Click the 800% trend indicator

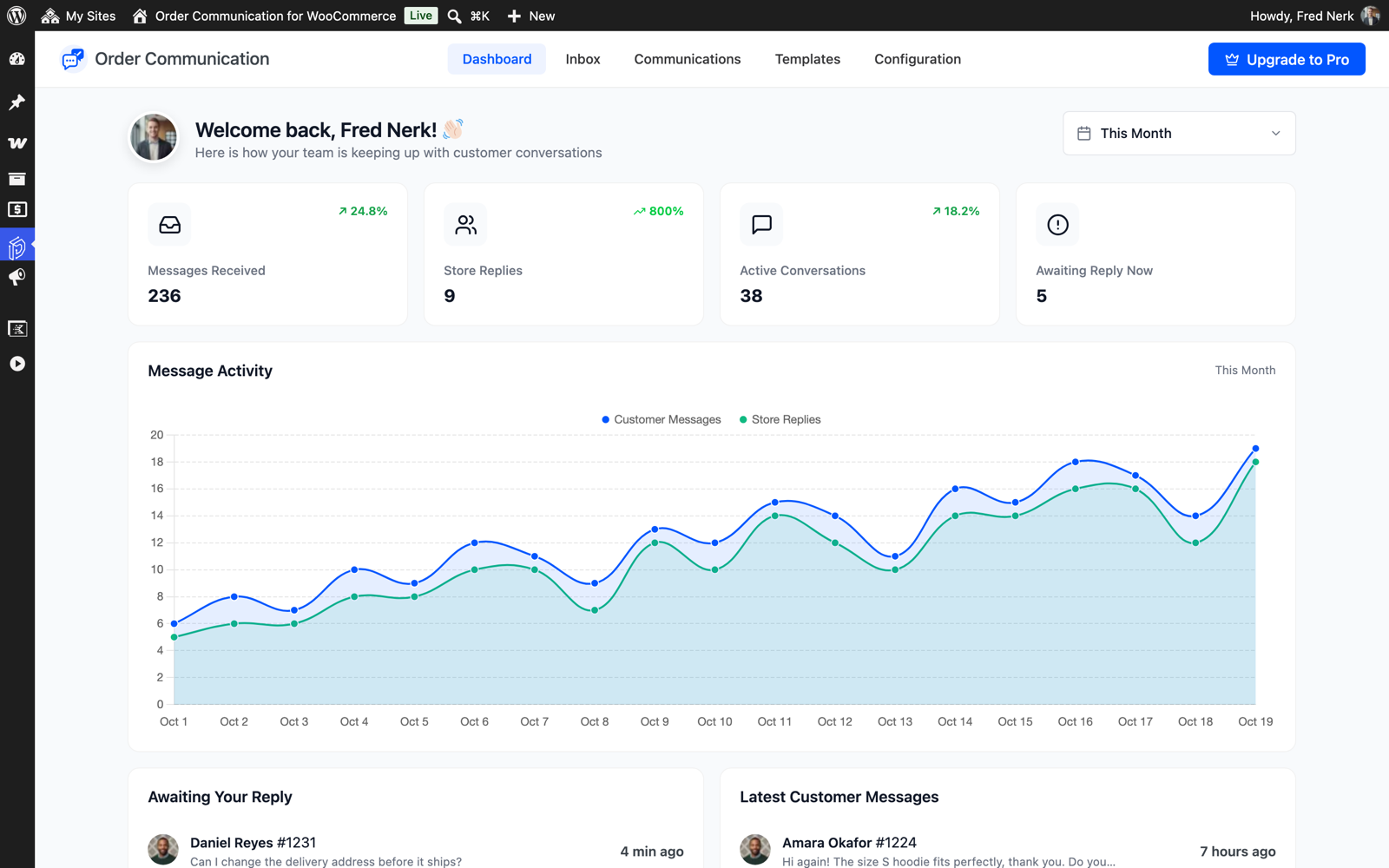click(x=658, y=211)
